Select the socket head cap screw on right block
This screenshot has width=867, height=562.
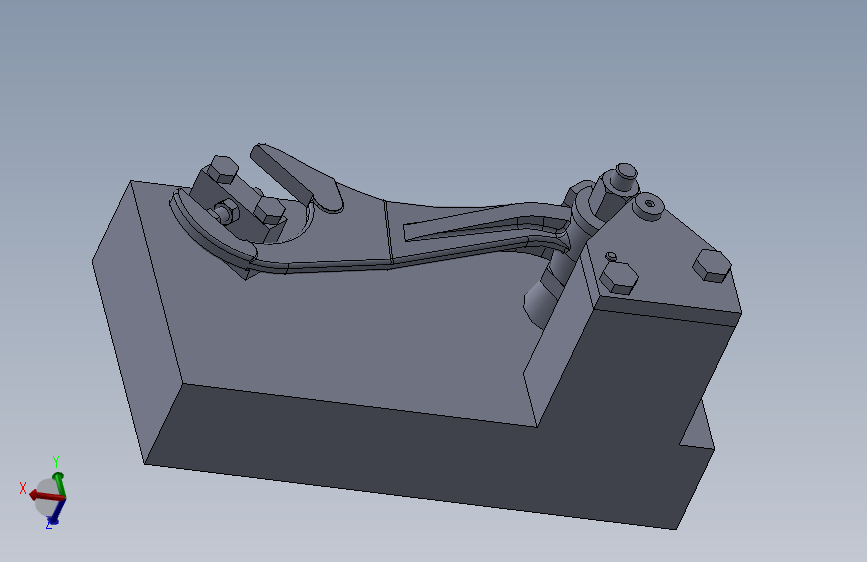[x=649, y=205]
